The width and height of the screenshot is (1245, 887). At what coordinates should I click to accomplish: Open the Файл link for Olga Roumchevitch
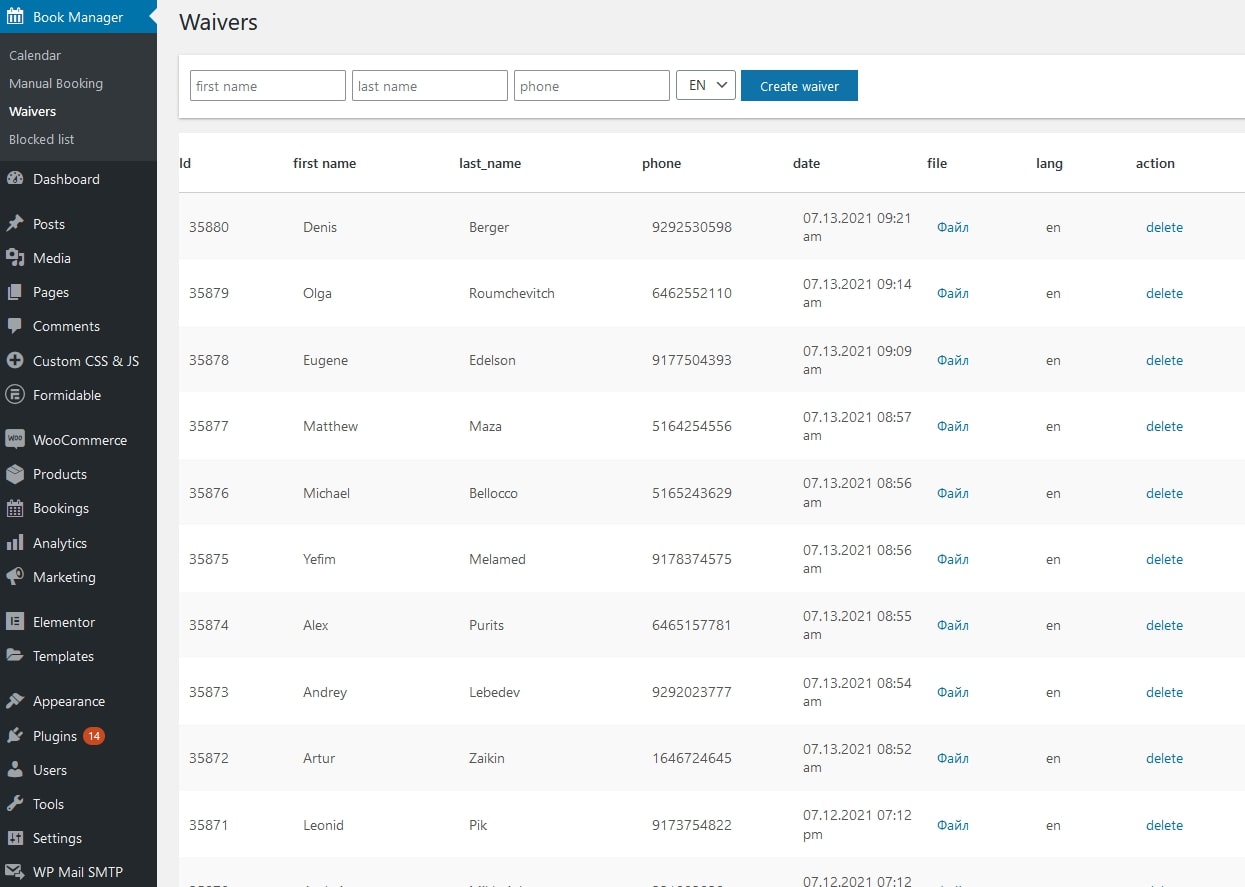click(953, 293)
